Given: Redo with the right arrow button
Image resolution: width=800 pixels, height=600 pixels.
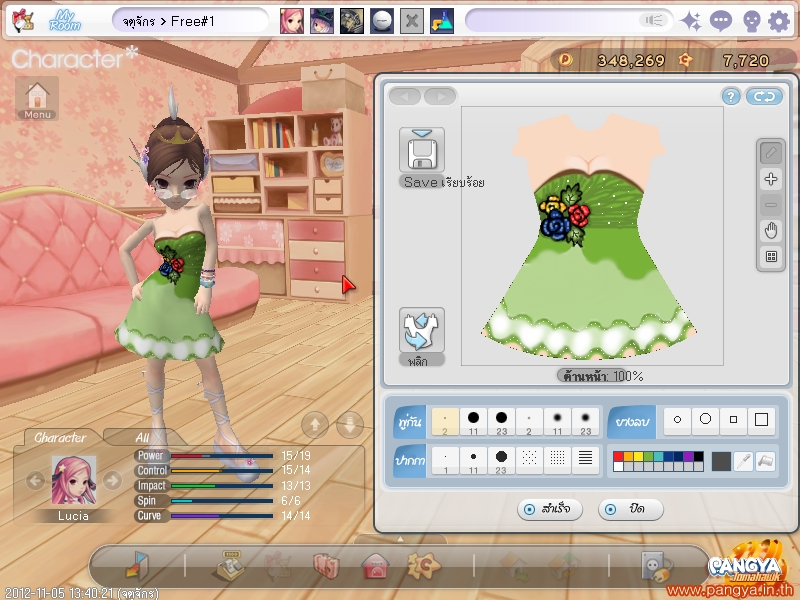Looking at the screenshot, I should pyautogui.click(x=440, y=96).
